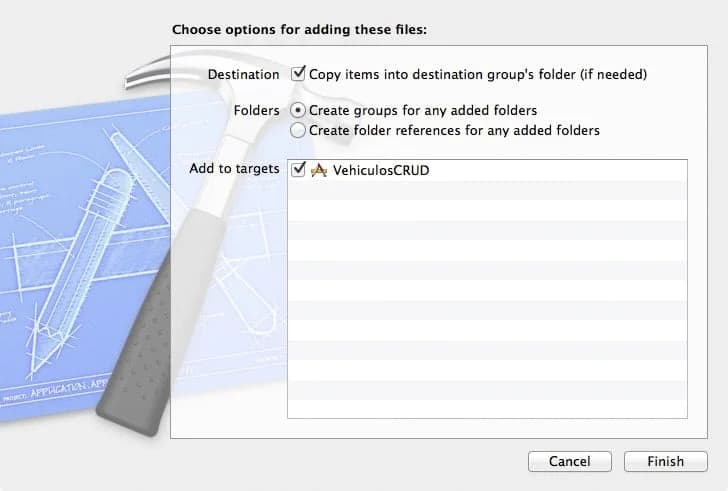The width and height of the screenshot is (728, 491).
Task: Click the "Copy items into destination group's folder" label
Action: pyautogui.click(x=478, y=74)
